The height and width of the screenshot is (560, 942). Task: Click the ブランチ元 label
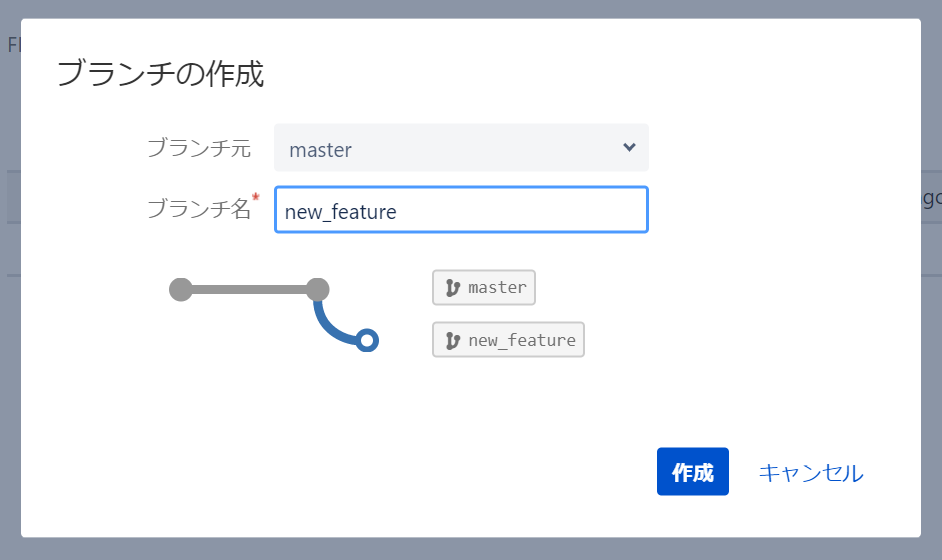(x=199, y=147)
